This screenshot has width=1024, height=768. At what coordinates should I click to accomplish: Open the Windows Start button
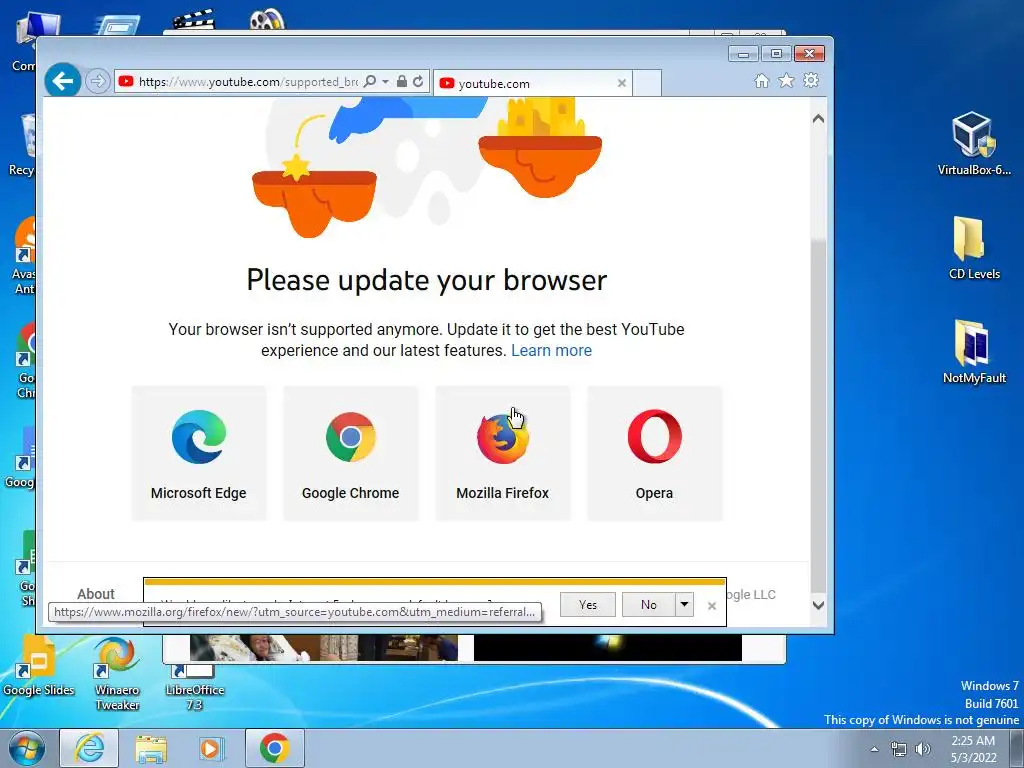[x=26, y=748]
